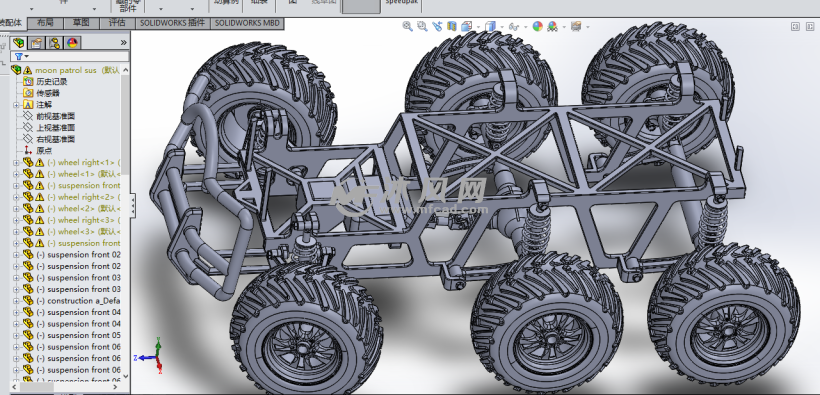Select the wheel<1> component

click(84, 174)
